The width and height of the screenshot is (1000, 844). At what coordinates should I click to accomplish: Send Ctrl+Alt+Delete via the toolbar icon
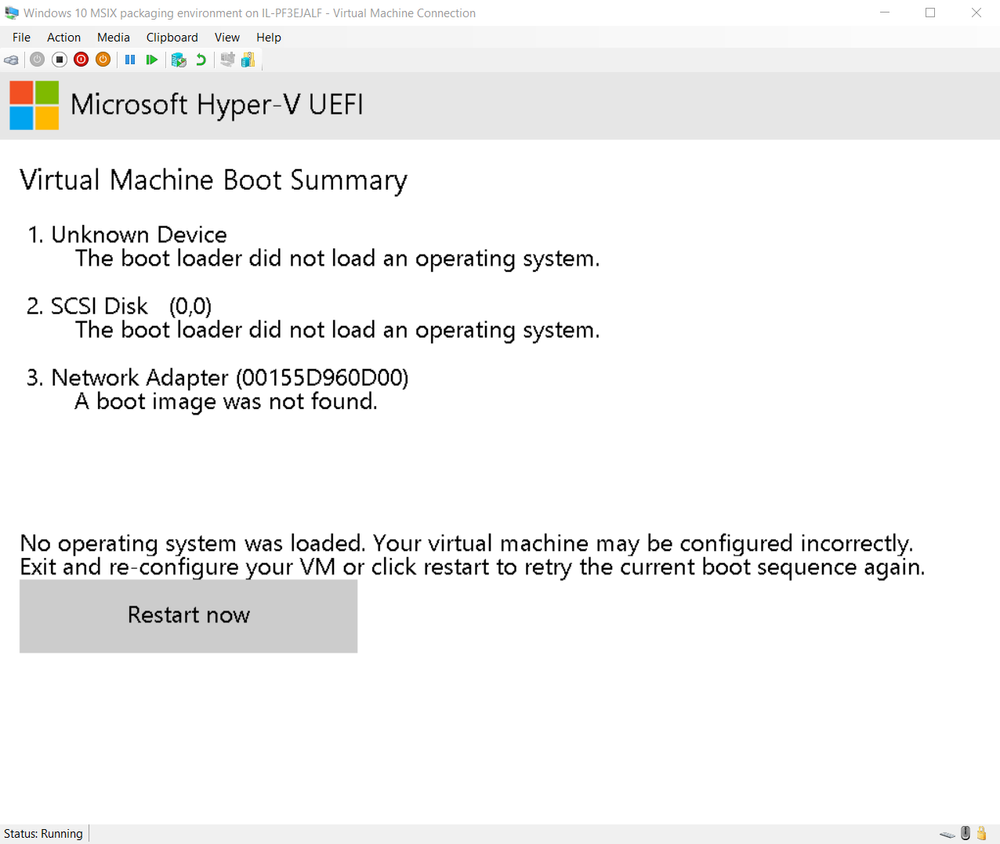[x=11, y=60]
